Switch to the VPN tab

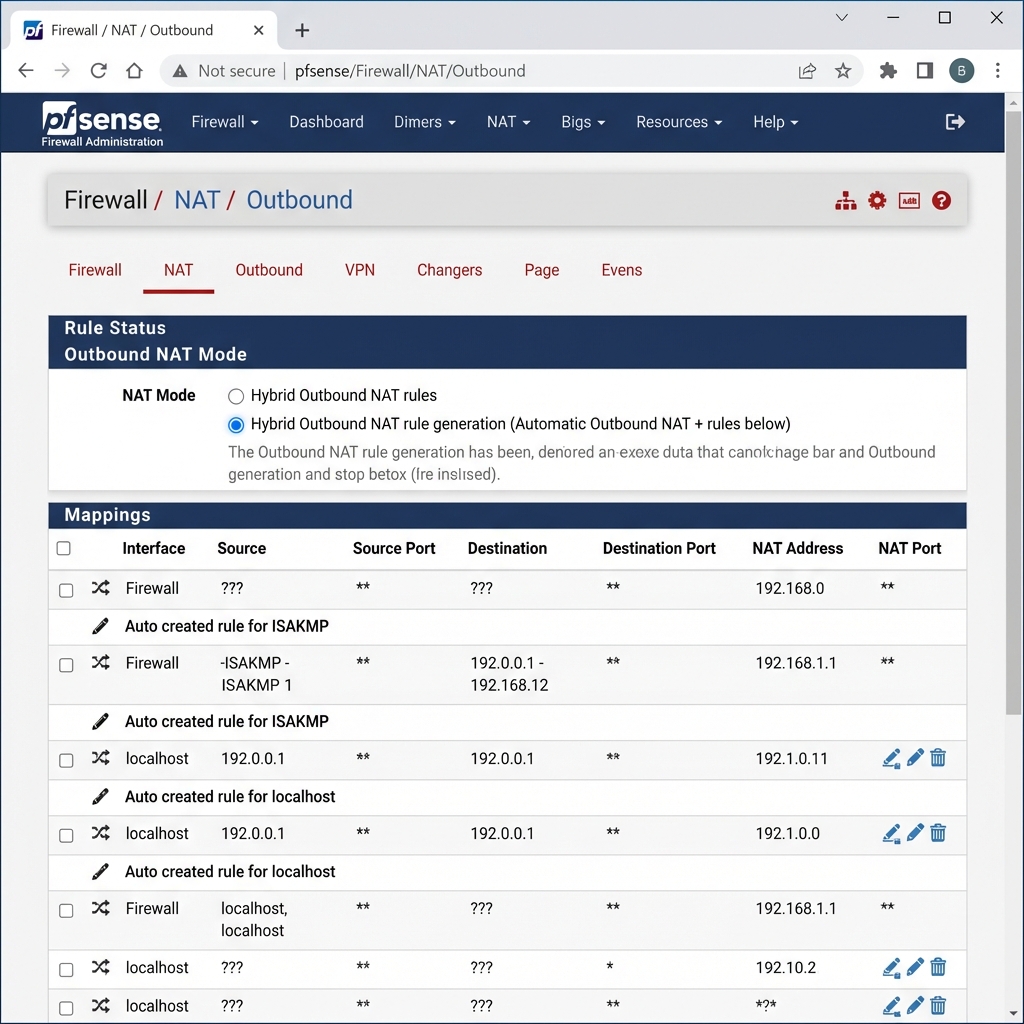(x=360, y=270)
